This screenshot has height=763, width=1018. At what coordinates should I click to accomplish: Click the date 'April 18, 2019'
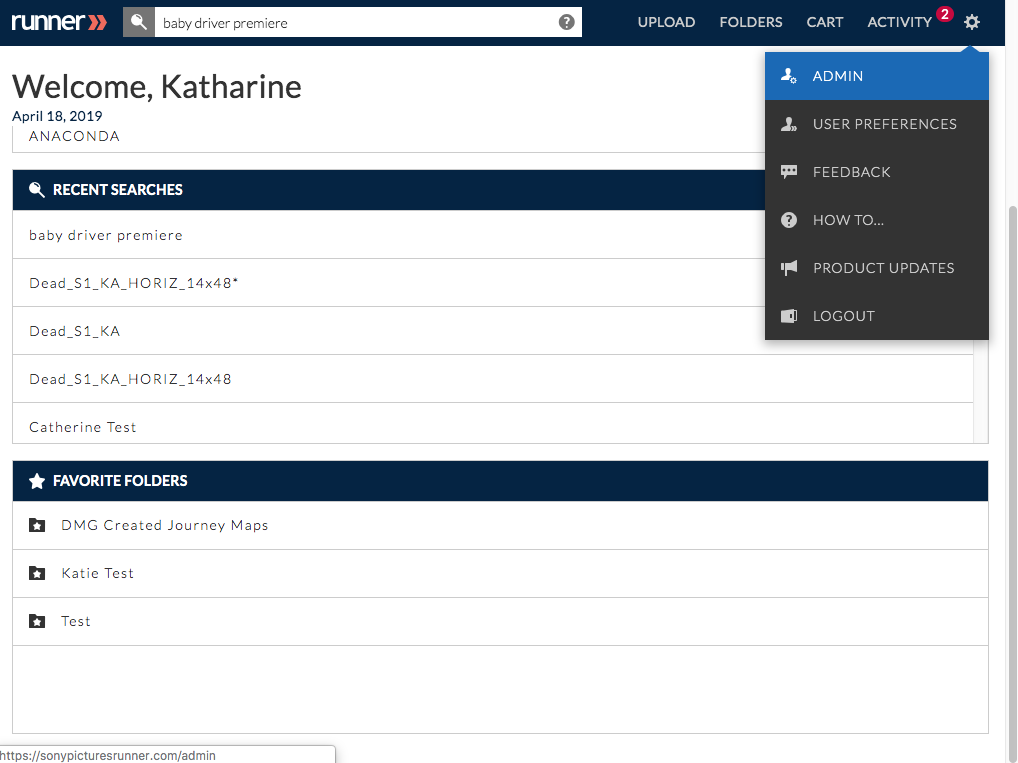pyautogui.click(x=57, y=116)
